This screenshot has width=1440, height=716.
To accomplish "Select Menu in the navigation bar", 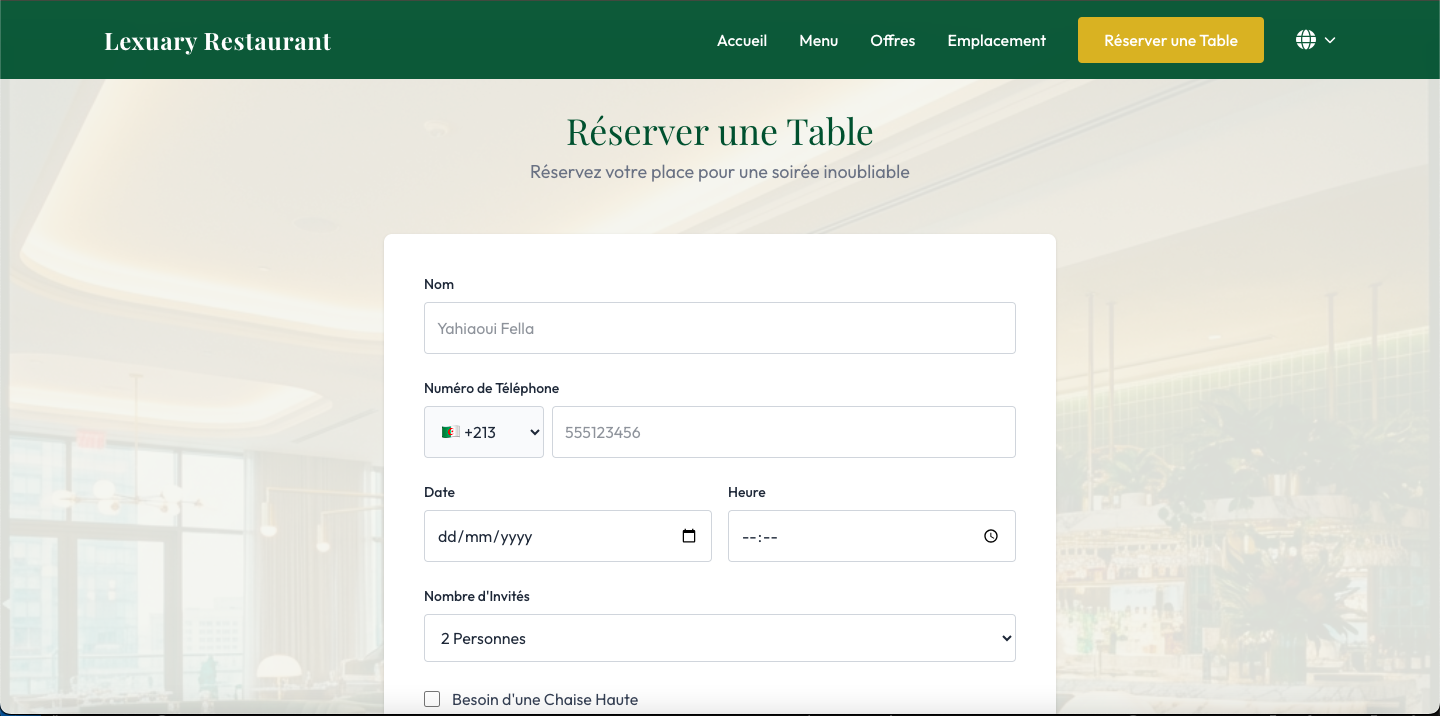I will [818, 40].
